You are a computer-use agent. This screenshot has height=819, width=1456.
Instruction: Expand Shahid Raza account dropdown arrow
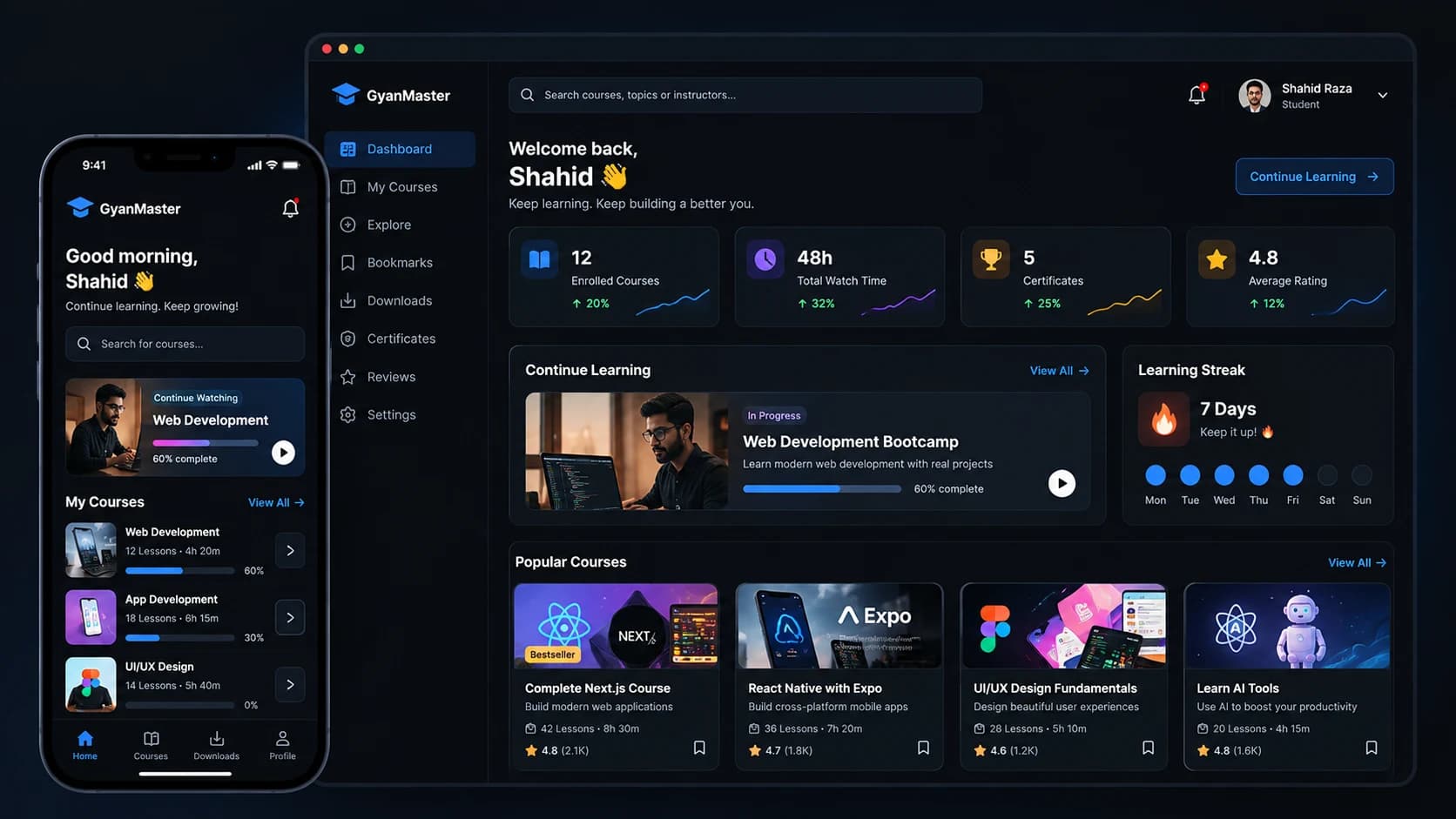1383,96
